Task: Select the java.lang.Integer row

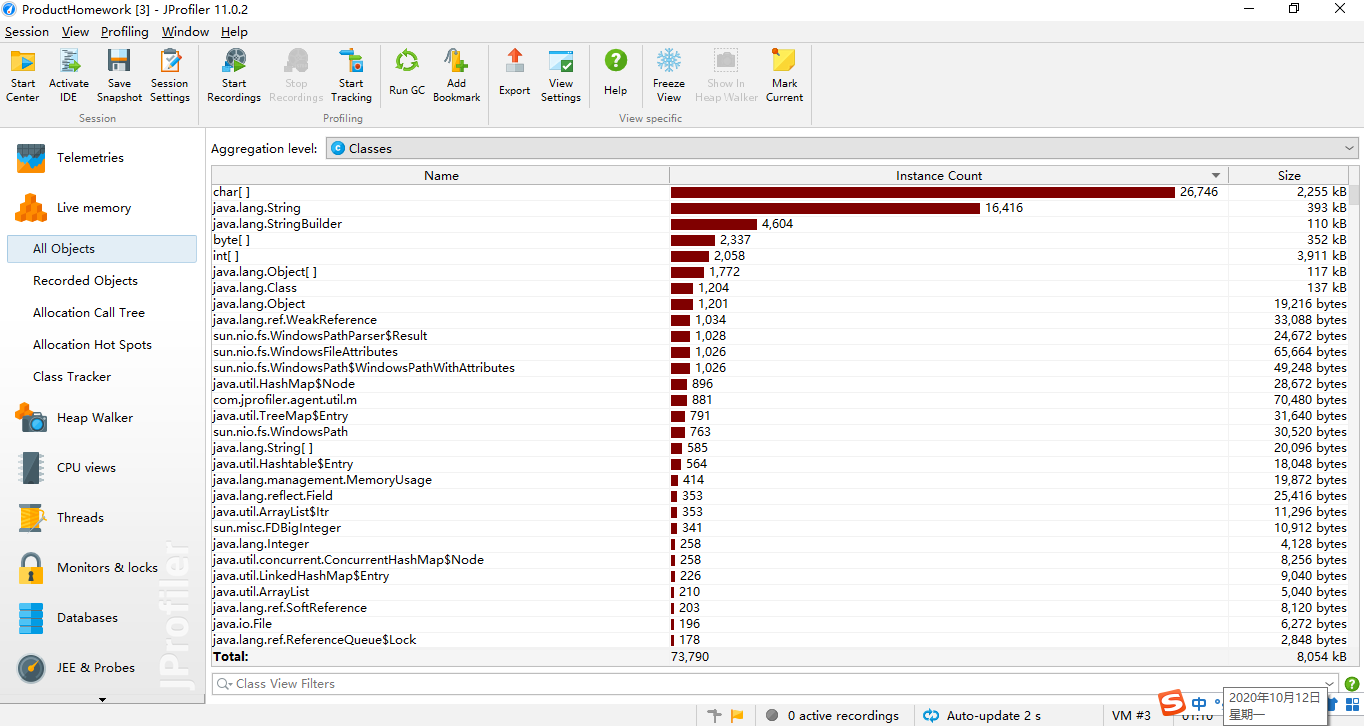Action: pyautogui.click(x=780, y=544)
